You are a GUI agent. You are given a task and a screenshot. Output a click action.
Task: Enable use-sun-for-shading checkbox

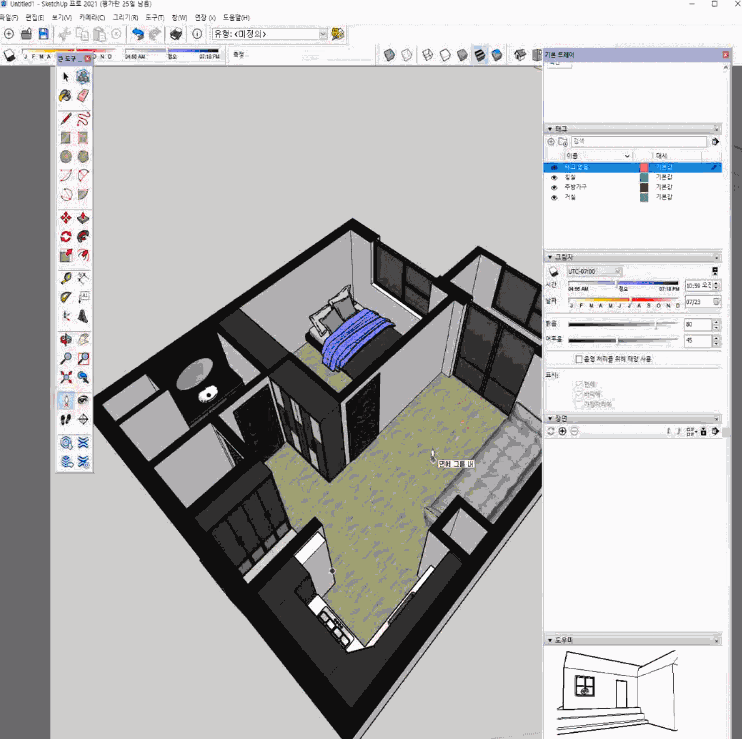[579, 359]
